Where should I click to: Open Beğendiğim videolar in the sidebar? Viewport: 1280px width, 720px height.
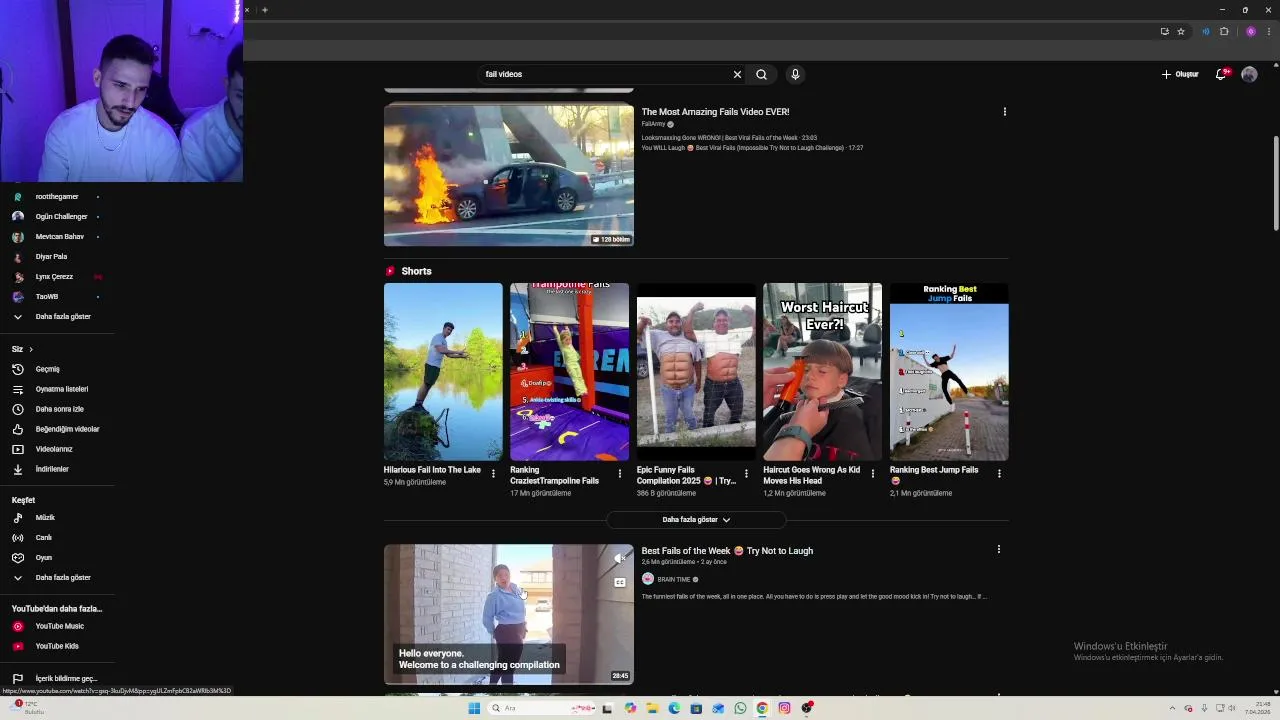[x=57, y=429]
